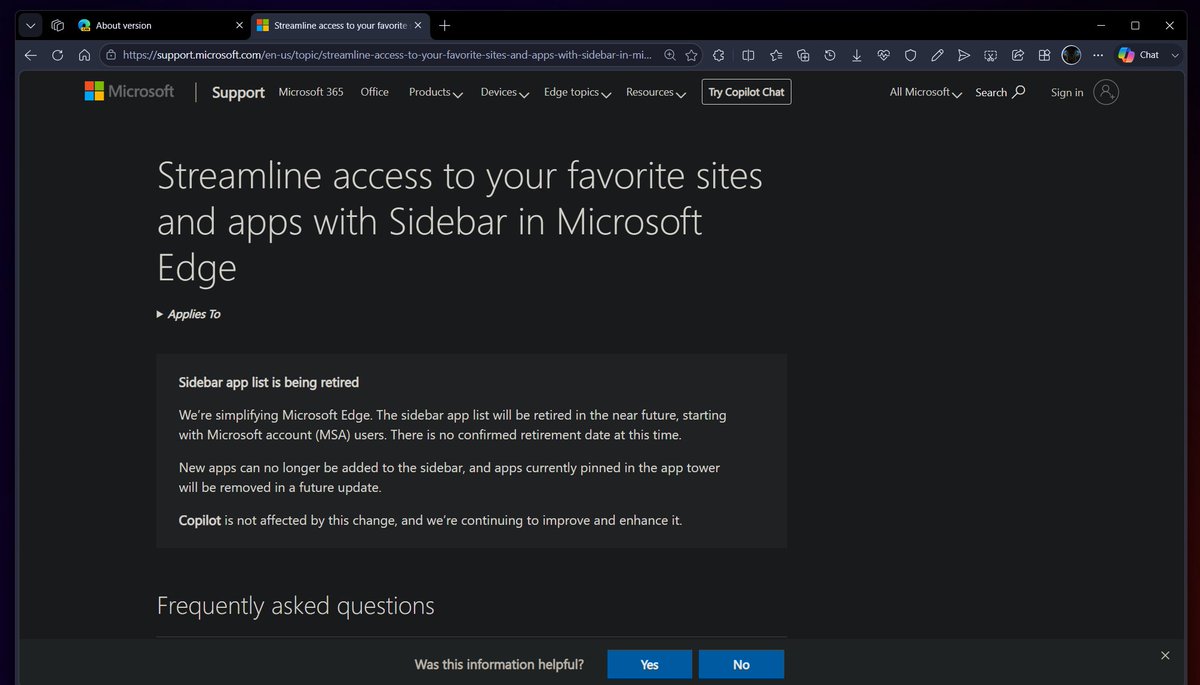Go back to the previous page
The image size is (1200, 685).
pyautogui.click(x=31, y=55)
